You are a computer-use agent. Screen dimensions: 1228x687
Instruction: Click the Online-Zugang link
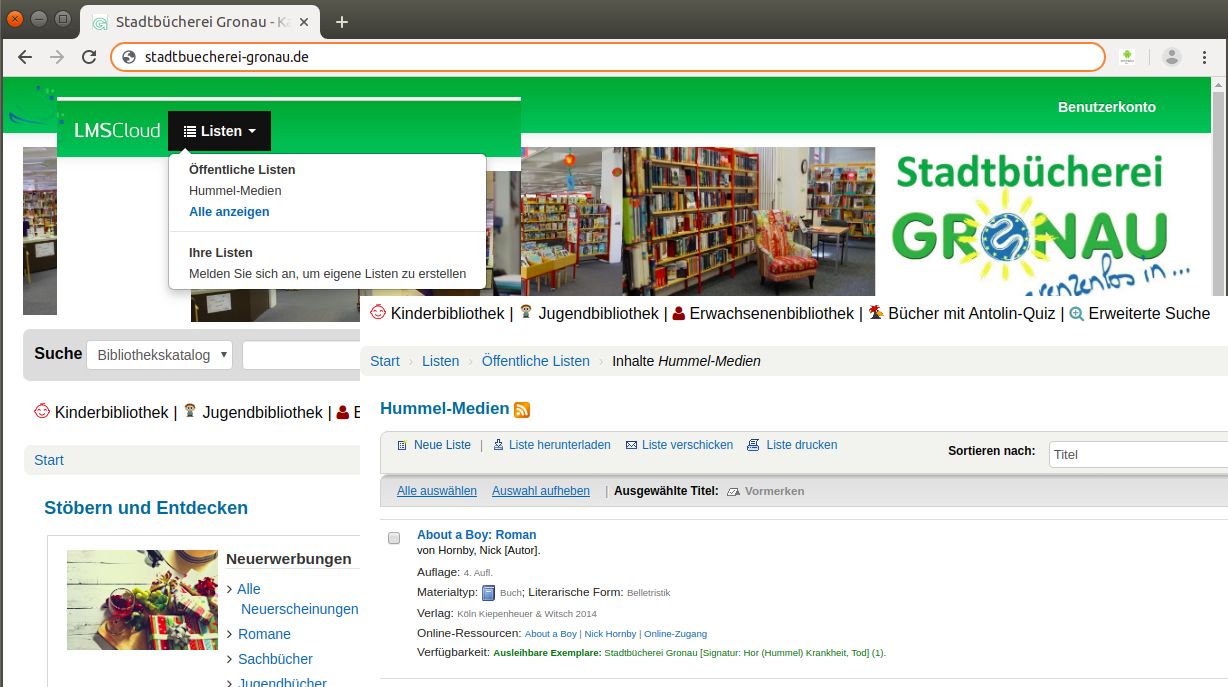coord(675,634)
